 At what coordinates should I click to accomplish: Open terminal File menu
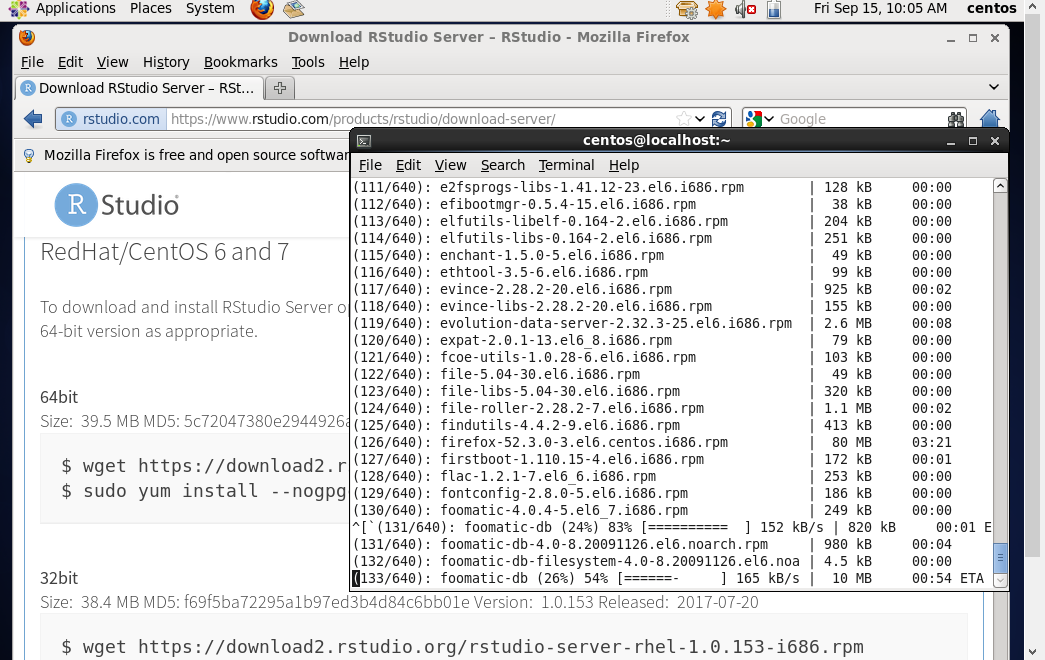tap(370, 165)
